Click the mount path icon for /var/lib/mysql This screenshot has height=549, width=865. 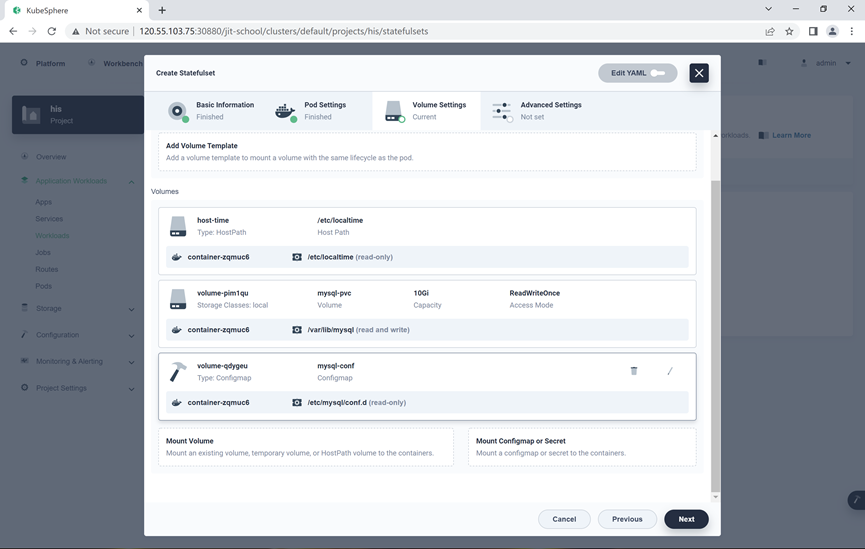[297, 330]
